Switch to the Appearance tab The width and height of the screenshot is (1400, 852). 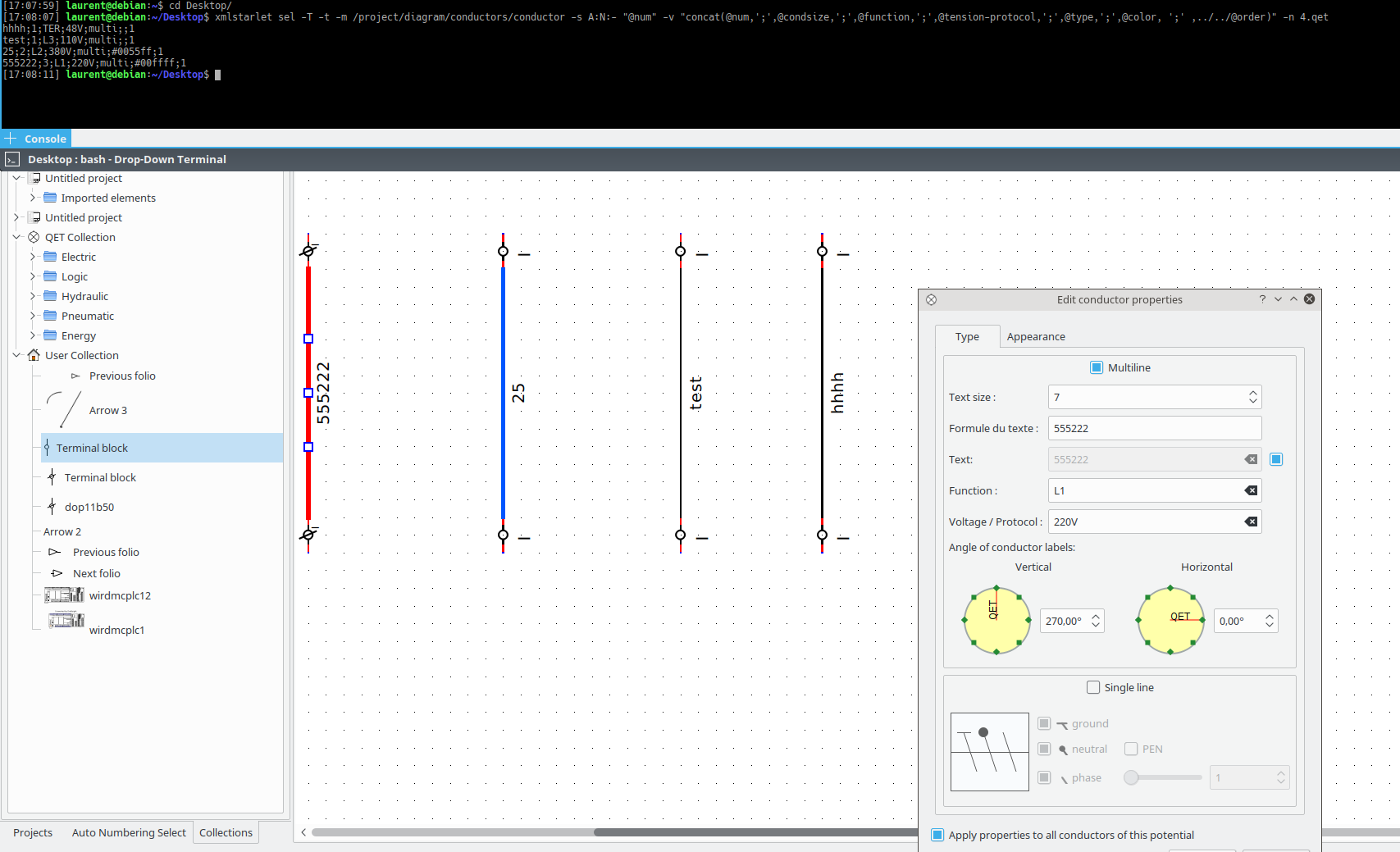(x=1036, y=336)
